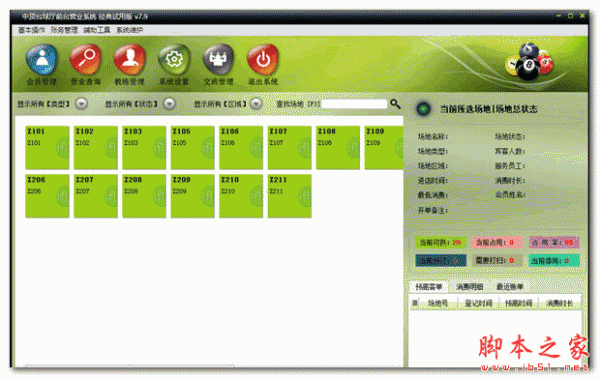Switch to 消费明细 tab
Screen dimensions: 600x378
point(470,287)
